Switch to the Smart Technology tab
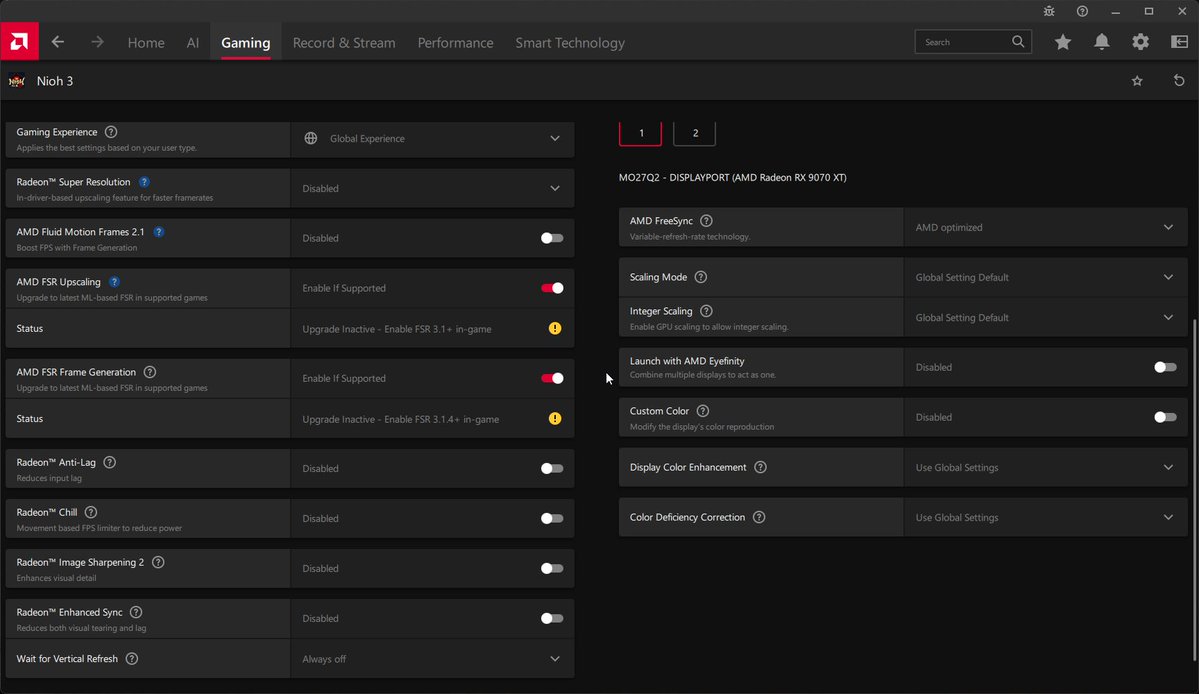The width and height of the screenshot is (1199, 694). pyautogui.click(x=570, y=43)
